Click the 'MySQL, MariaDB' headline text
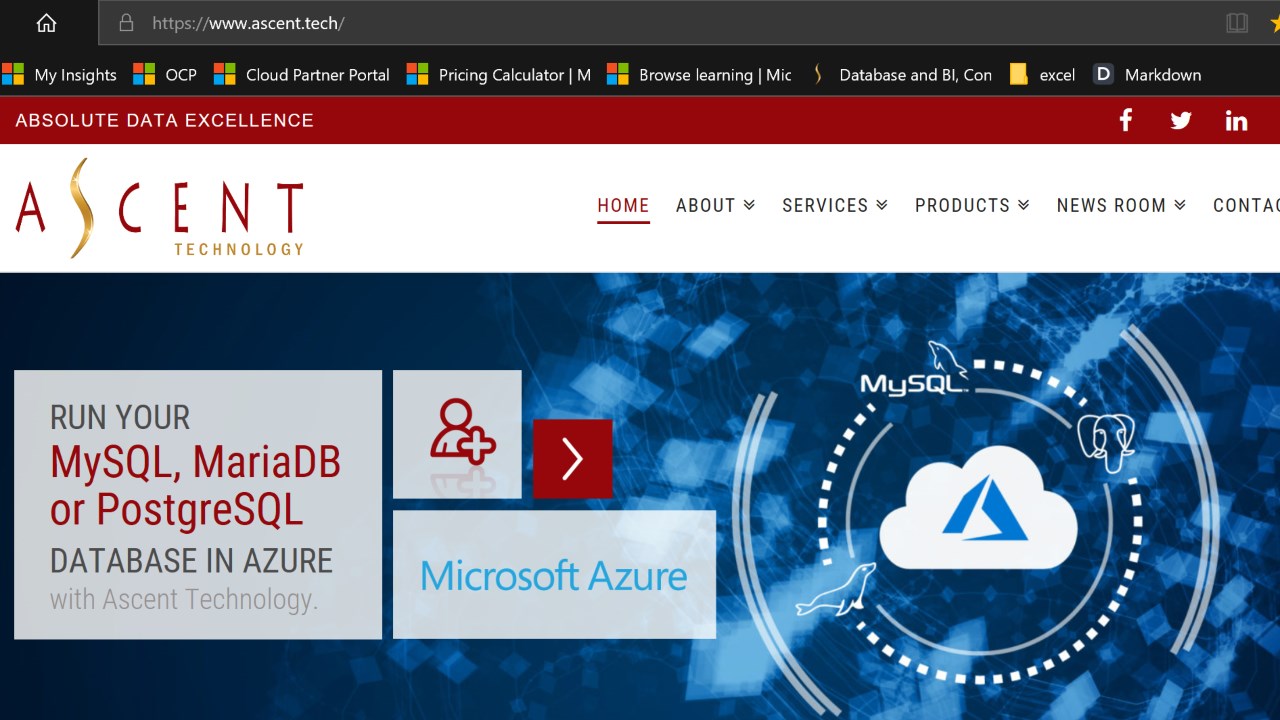Image resolution: width=1280 pixels, height=720 pixels. [195, 461]
